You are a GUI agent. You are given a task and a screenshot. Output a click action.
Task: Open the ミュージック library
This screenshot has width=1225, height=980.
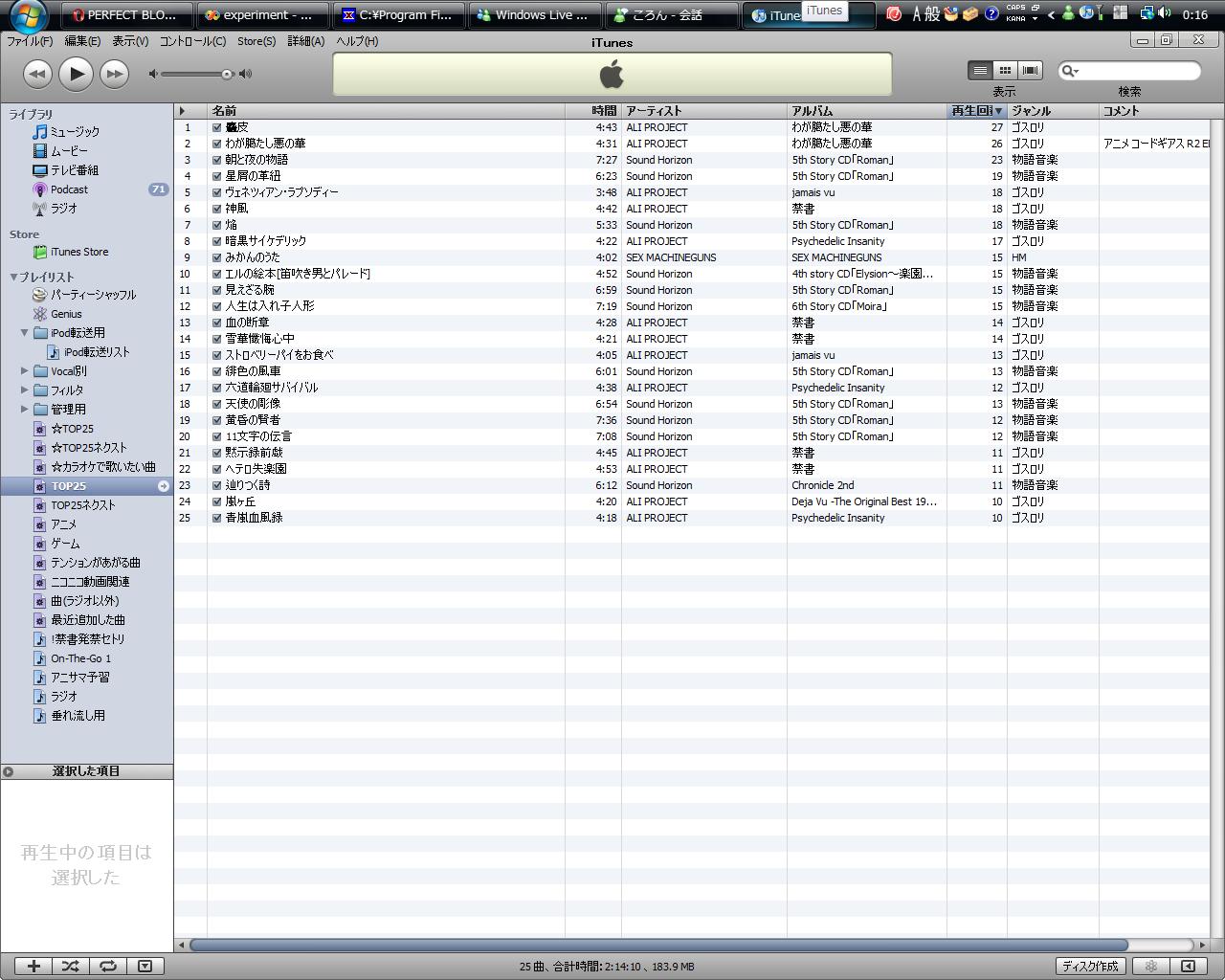[66, 132]
